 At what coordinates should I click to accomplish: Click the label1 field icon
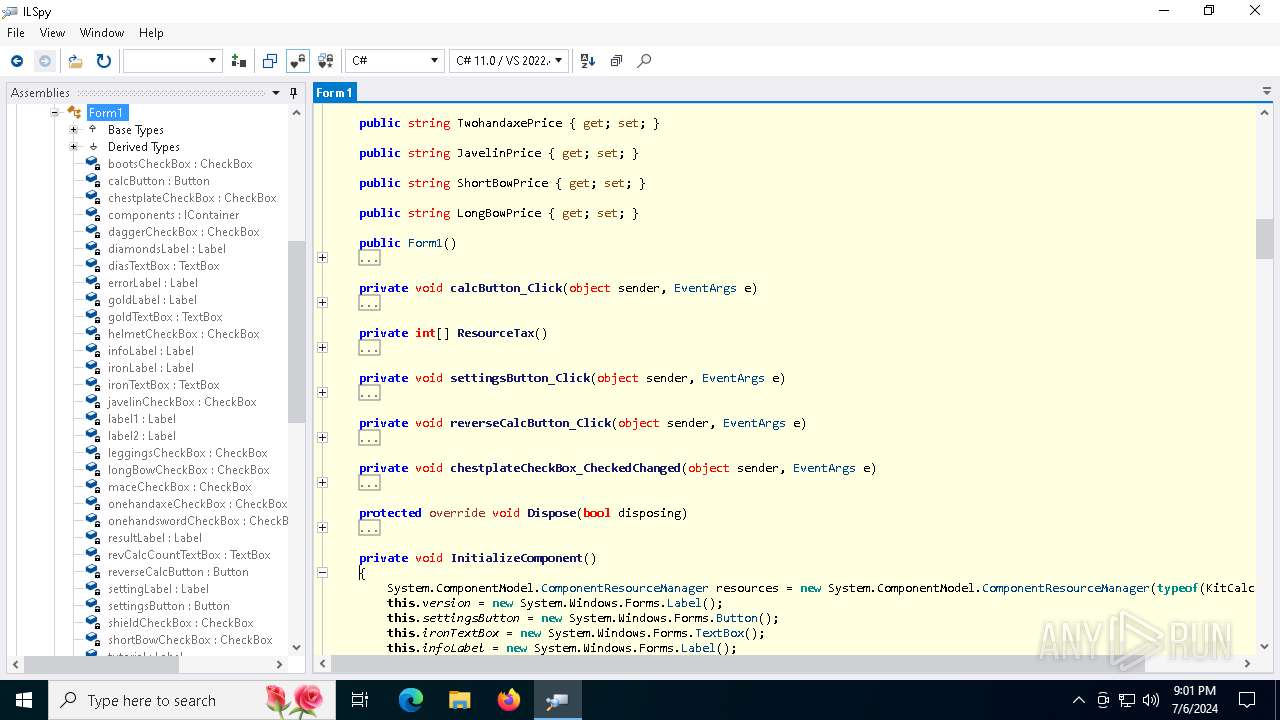click(93, 419)
